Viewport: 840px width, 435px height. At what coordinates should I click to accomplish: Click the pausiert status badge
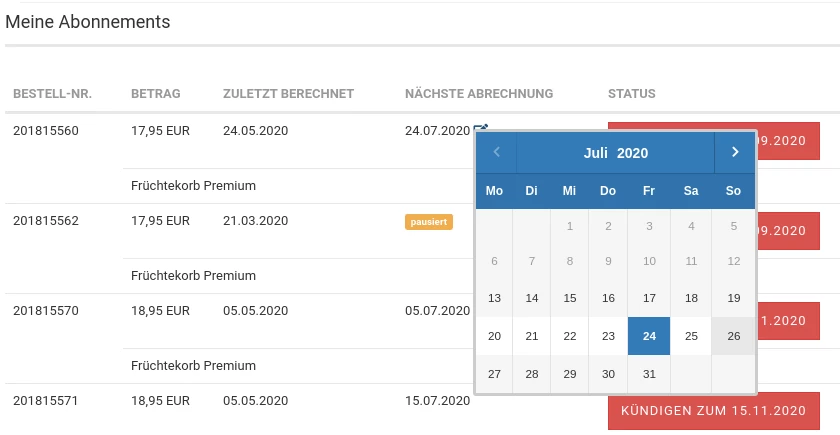pos(429,222)
